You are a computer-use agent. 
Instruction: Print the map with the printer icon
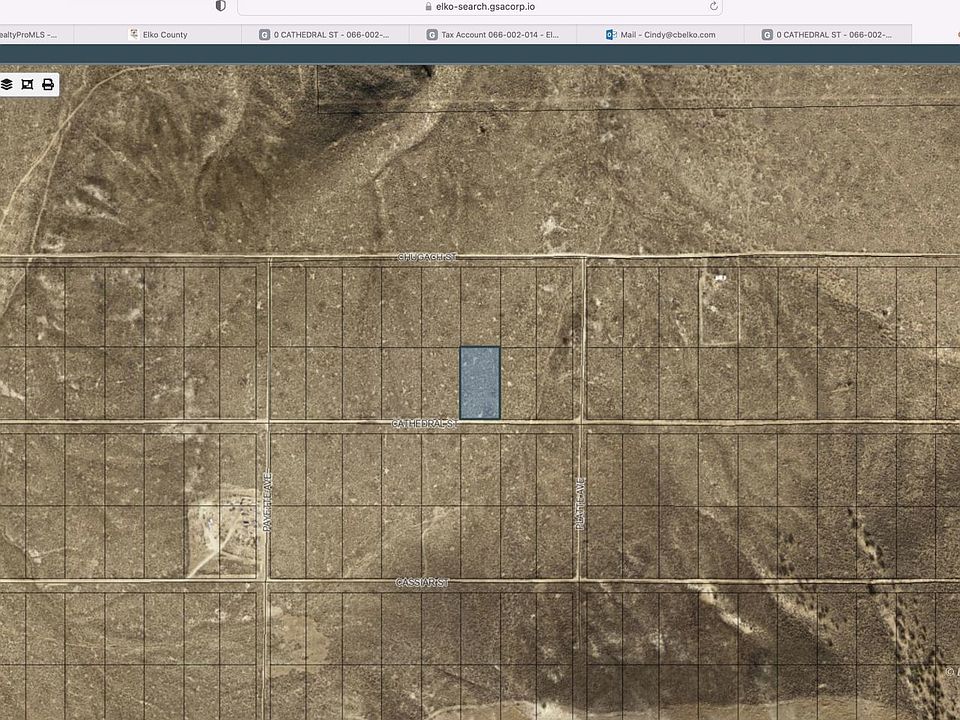[x=48, y=84]
